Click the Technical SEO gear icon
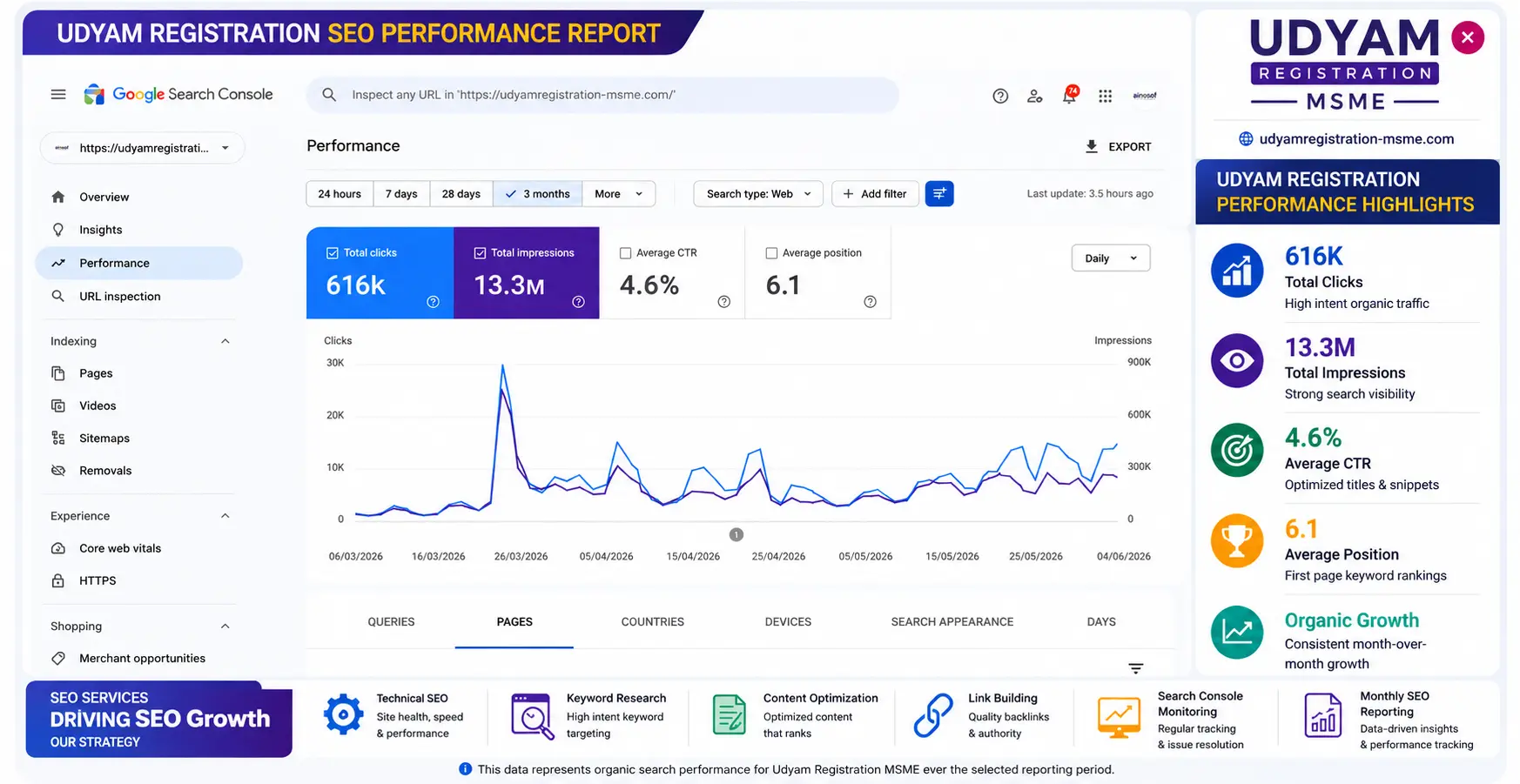 343,715
